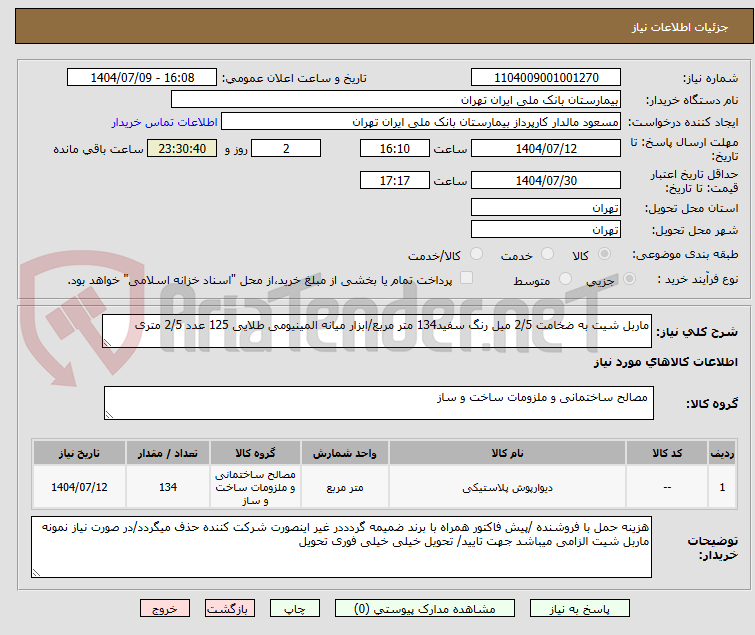The image size is (755, 635).
Task: Click the announcement date field 1404/07/09 - 16:08
Action: (142, 78)
